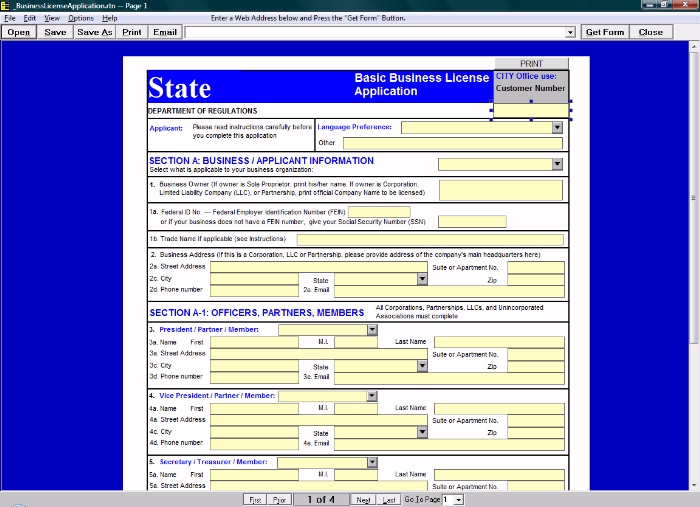Click the 2a Street Address field
This screenshot has height=507, width=700.
(x=319, y=267)
